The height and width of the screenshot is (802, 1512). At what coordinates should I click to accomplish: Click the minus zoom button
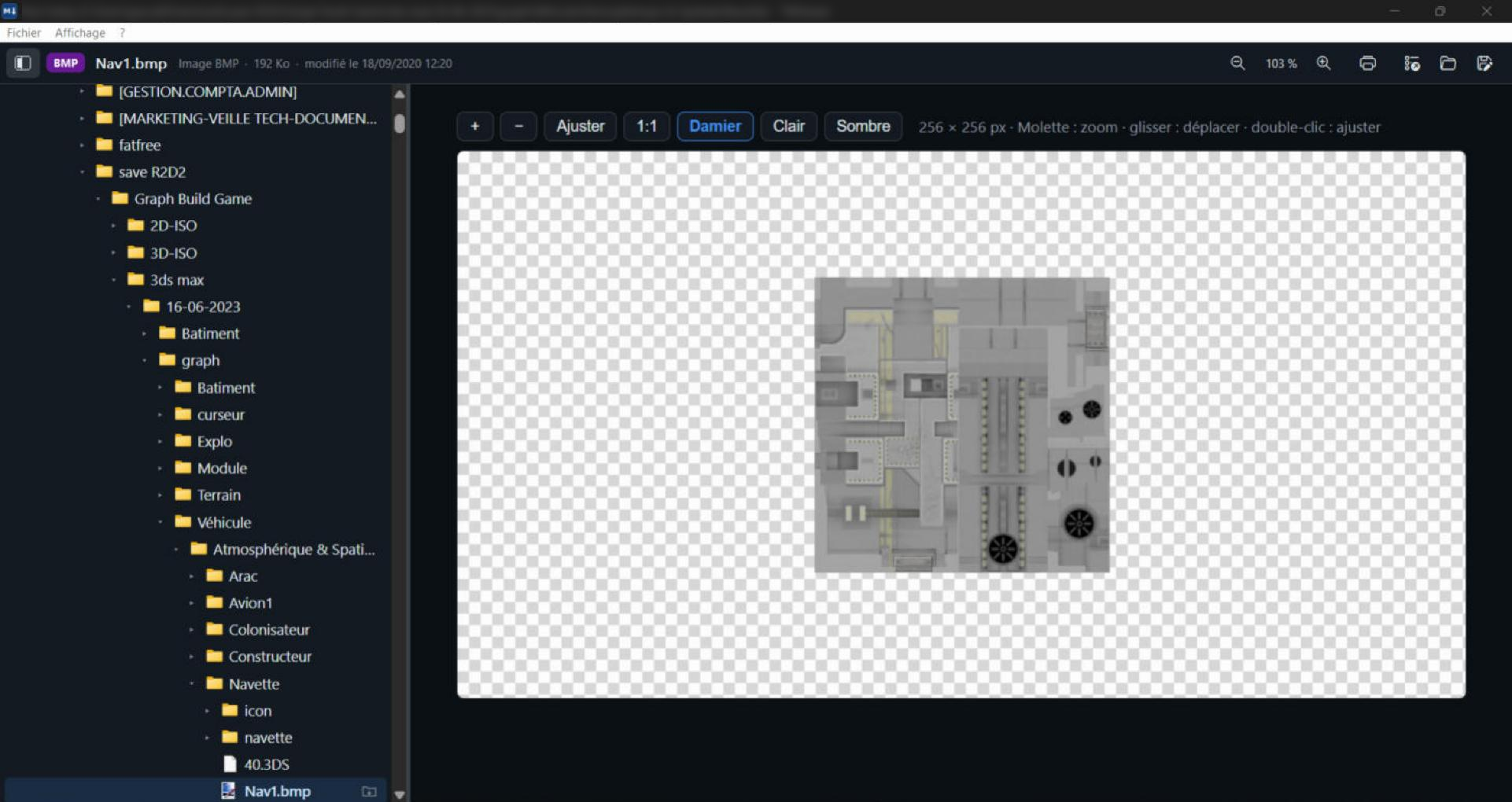[518, 126]
